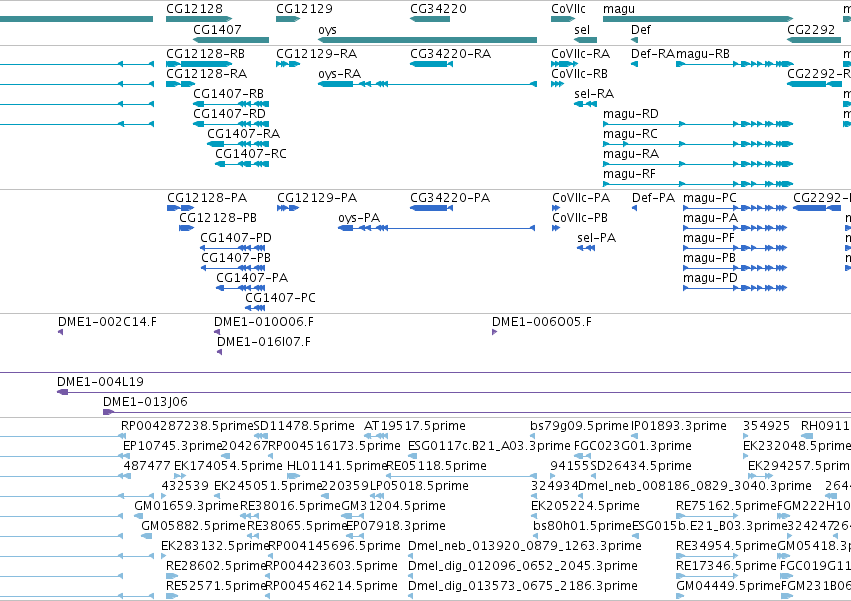This screenshot has height=601, width=851.
Task: Select transcript CG12128-RB
Action: 199,64
